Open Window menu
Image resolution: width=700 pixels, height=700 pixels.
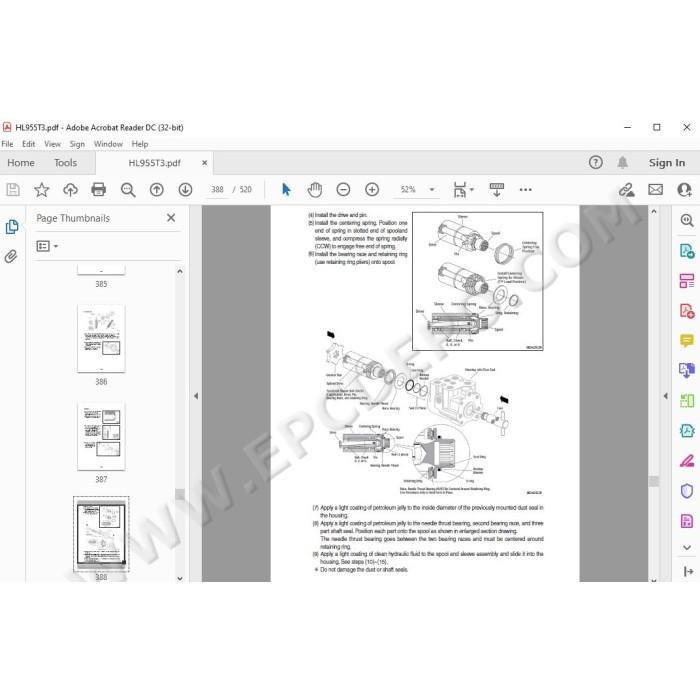[108, 144]
